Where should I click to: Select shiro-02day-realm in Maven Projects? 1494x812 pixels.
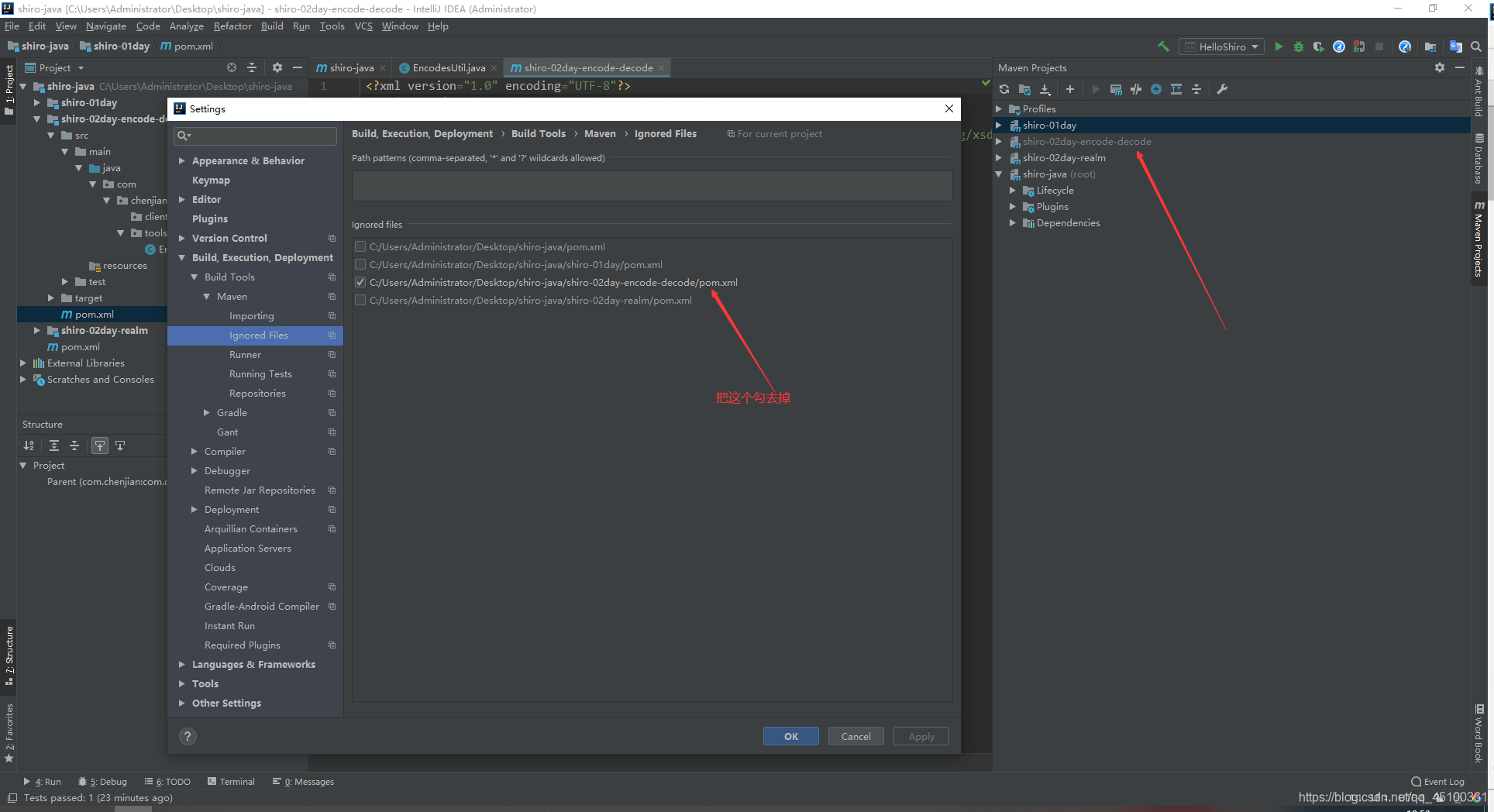pos(1064,157)
